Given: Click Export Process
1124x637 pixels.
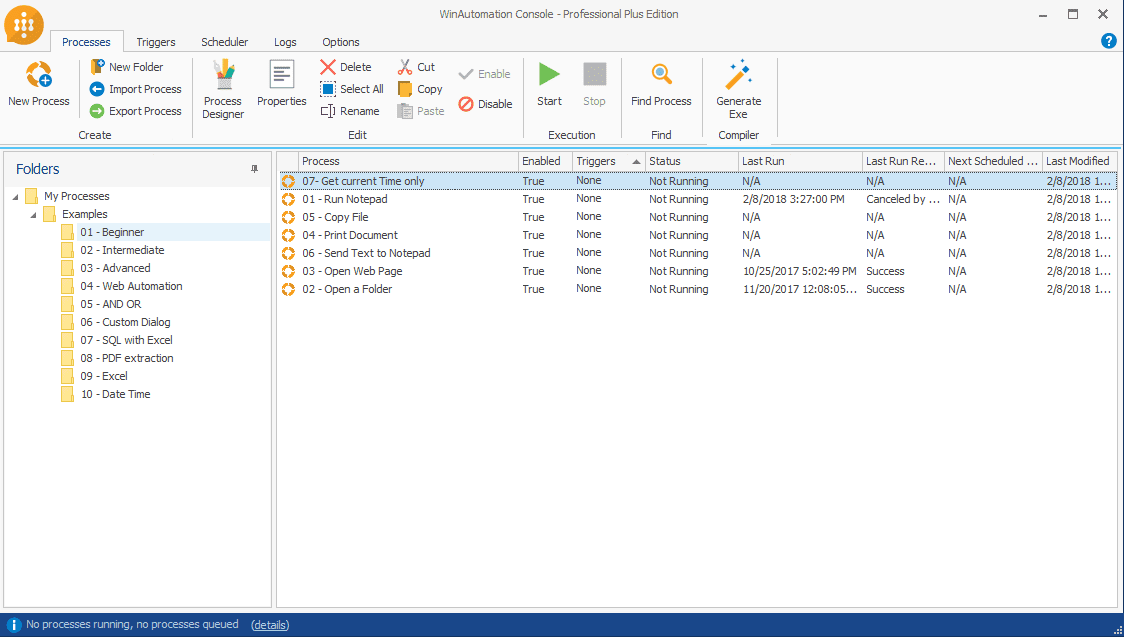Looking at the screenshot, I should coord(135,111).
